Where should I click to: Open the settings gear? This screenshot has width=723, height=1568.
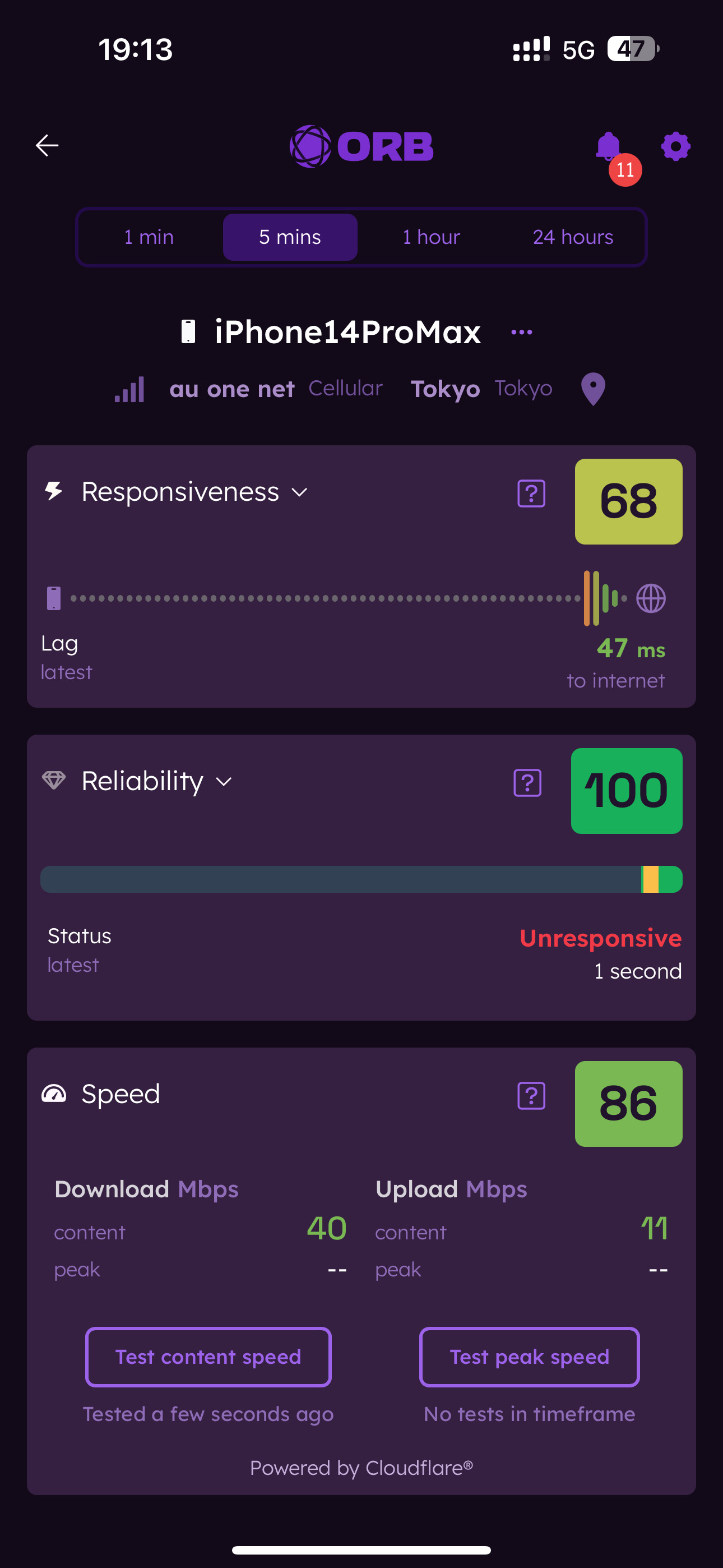[675, 147]
